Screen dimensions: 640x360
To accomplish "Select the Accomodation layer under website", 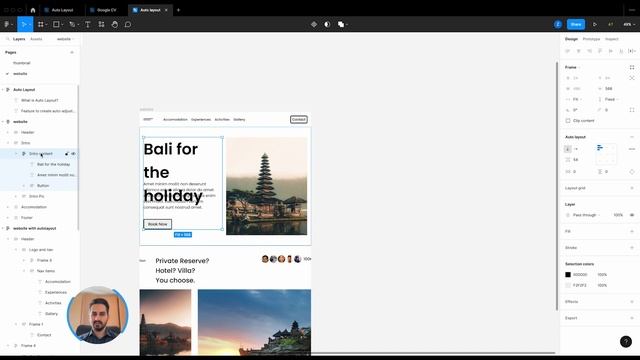I will click(34, 207).
